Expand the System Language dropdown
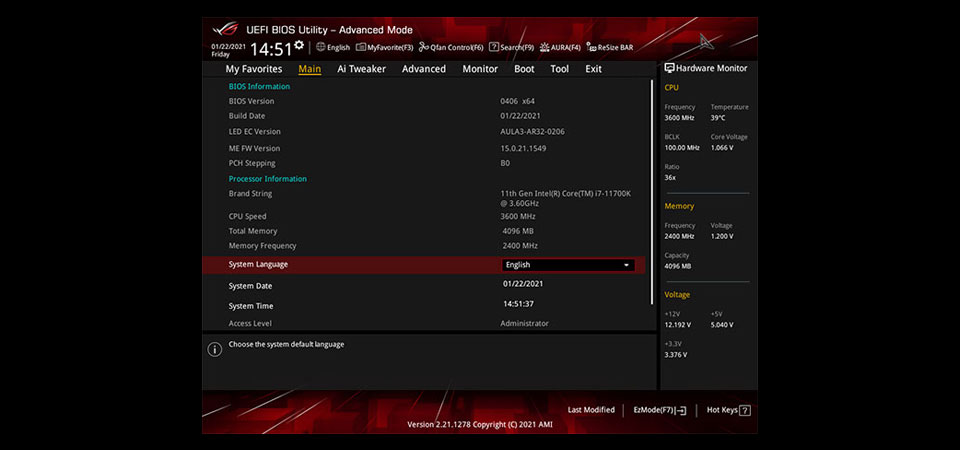The width and height of the screenshot is (960, 450). 568,265
